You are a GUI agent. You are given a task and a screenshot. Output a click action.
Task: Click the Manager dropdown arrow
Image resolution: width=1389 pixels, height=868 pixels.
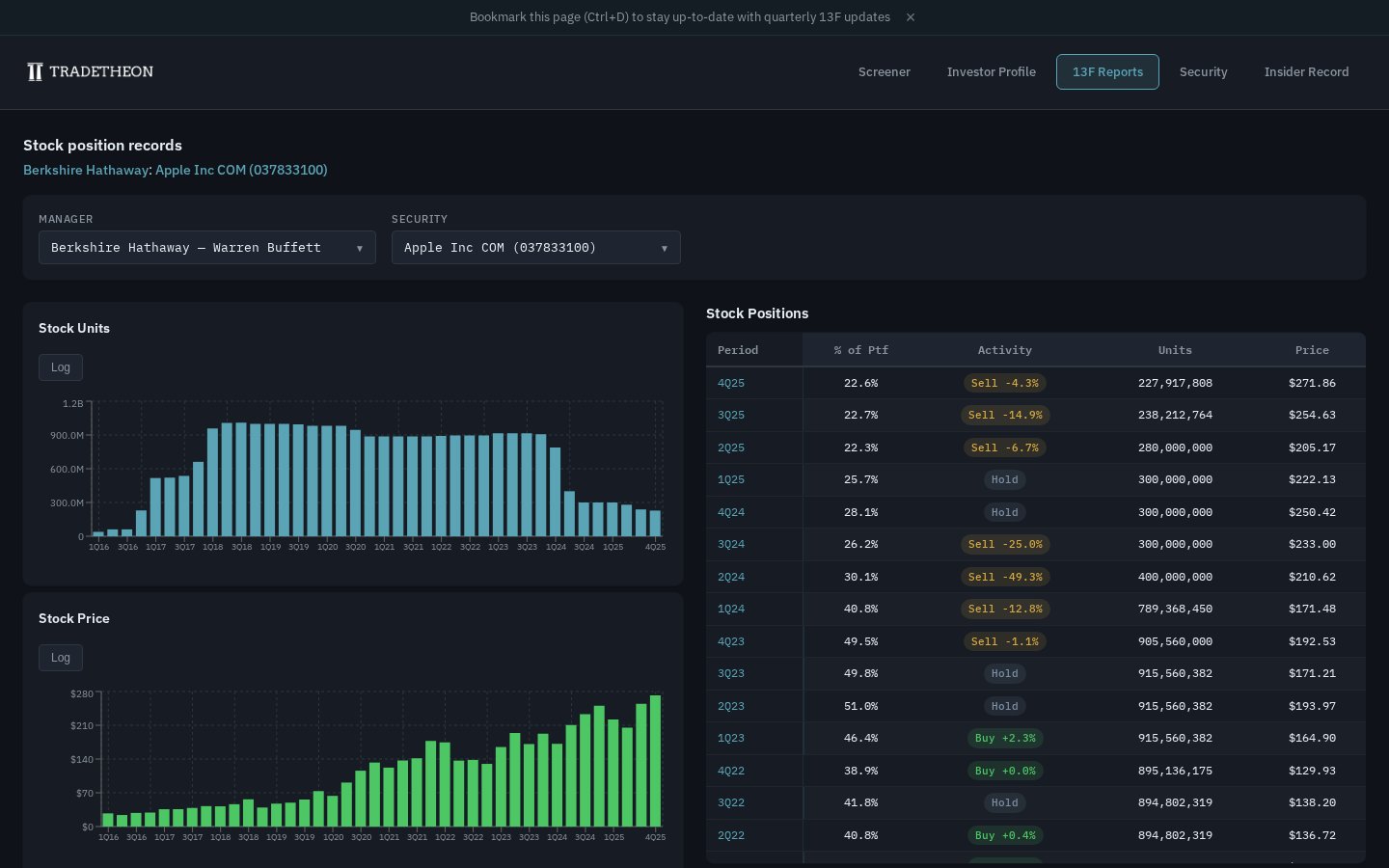point(359,249)
